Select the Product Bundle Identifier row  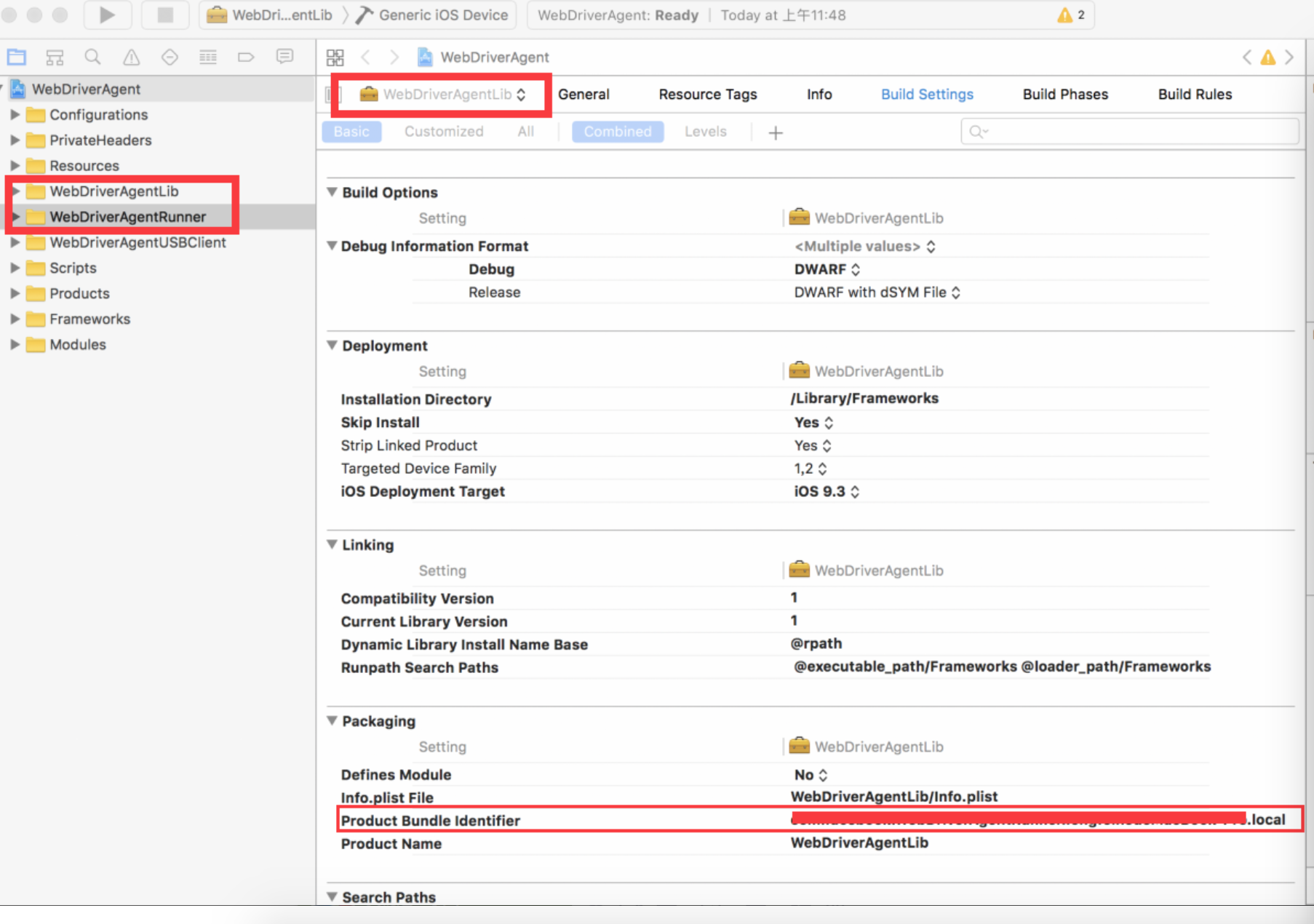(820, 820)
